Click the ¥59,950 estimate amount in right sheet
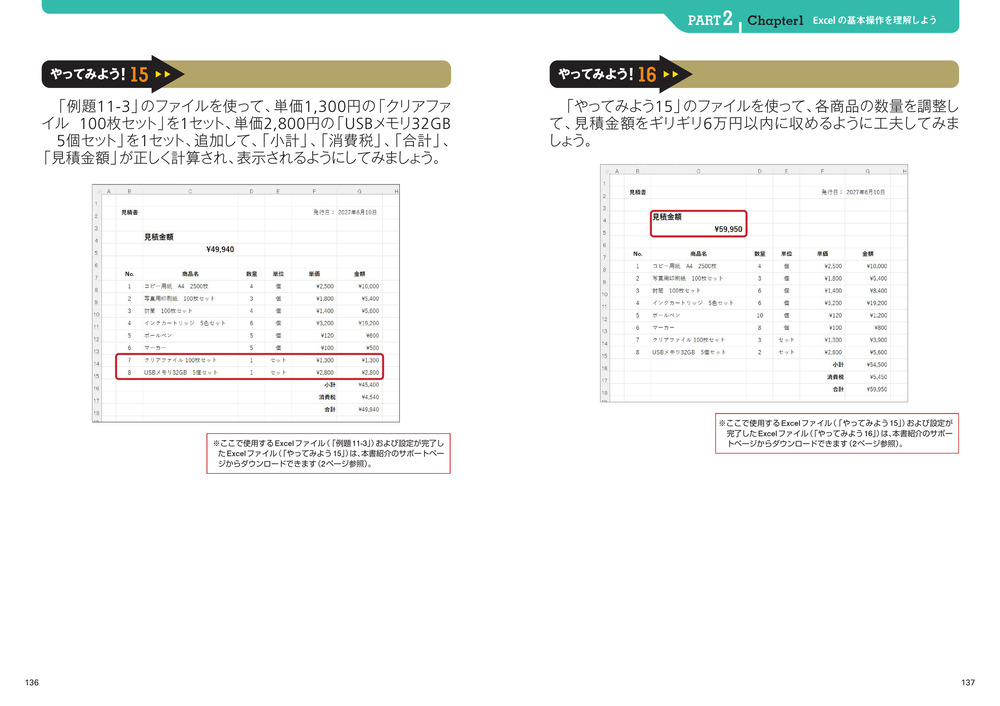Screen dimensions: 1000x706 point(728,229)
